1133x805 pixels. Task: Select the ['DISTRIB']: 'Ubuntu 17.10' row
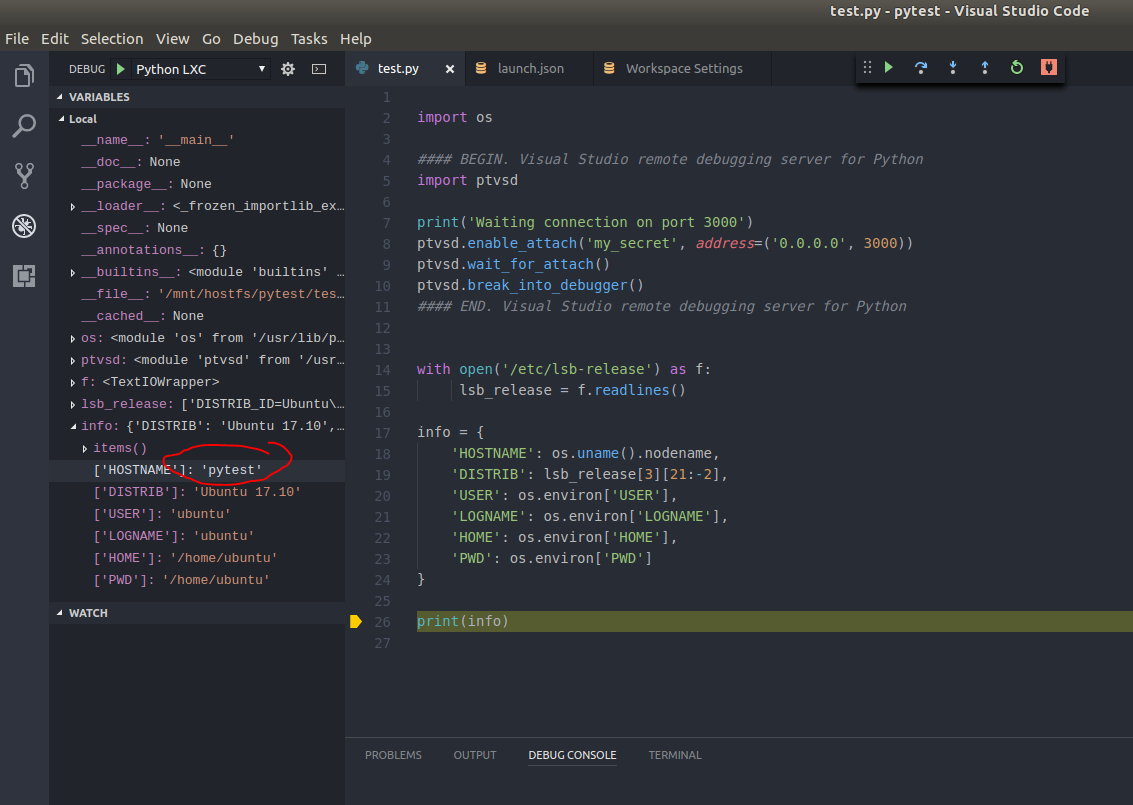tap(197, 492)
